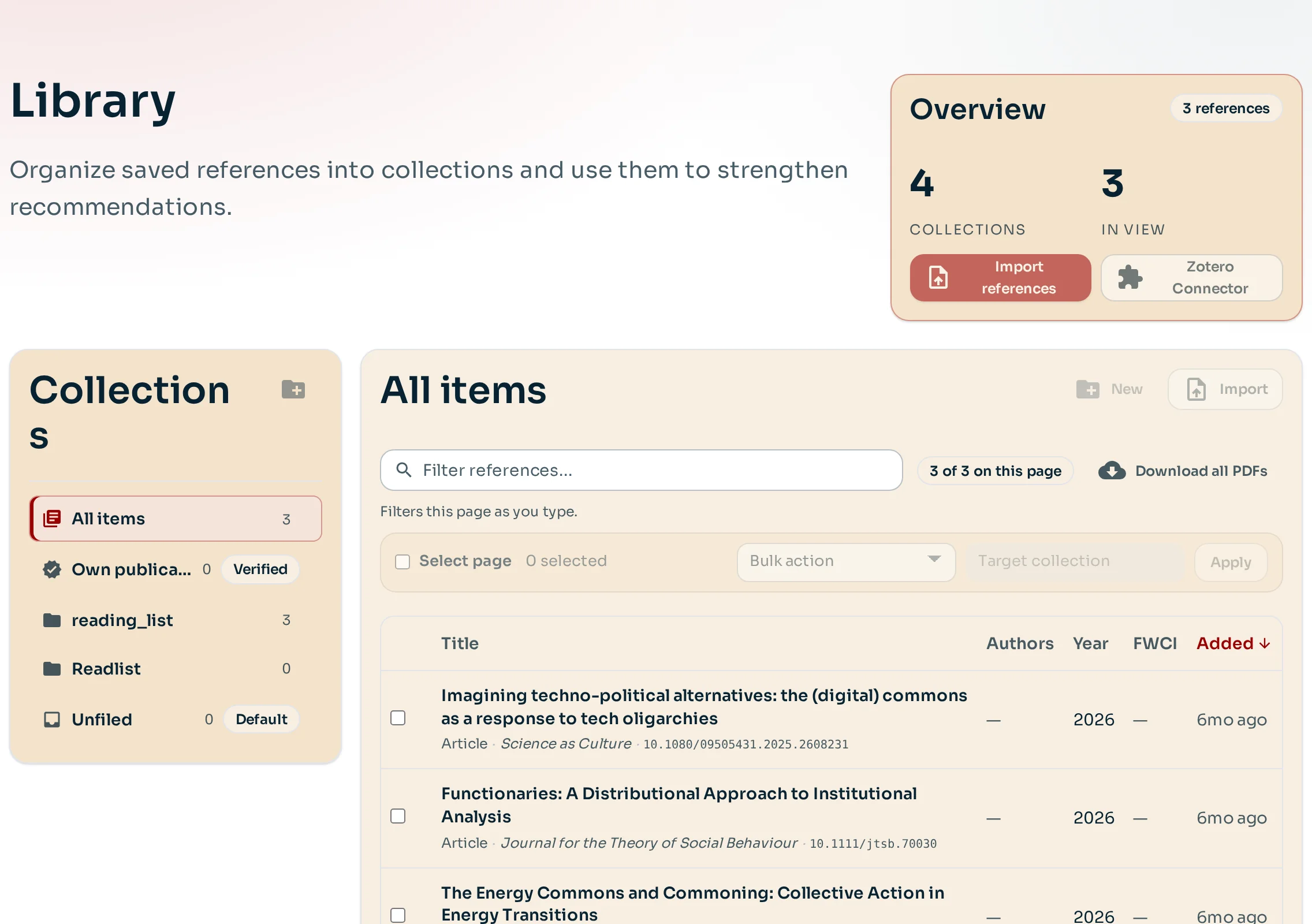
Task: Click the Import references button
Action: click(1000, 278)
